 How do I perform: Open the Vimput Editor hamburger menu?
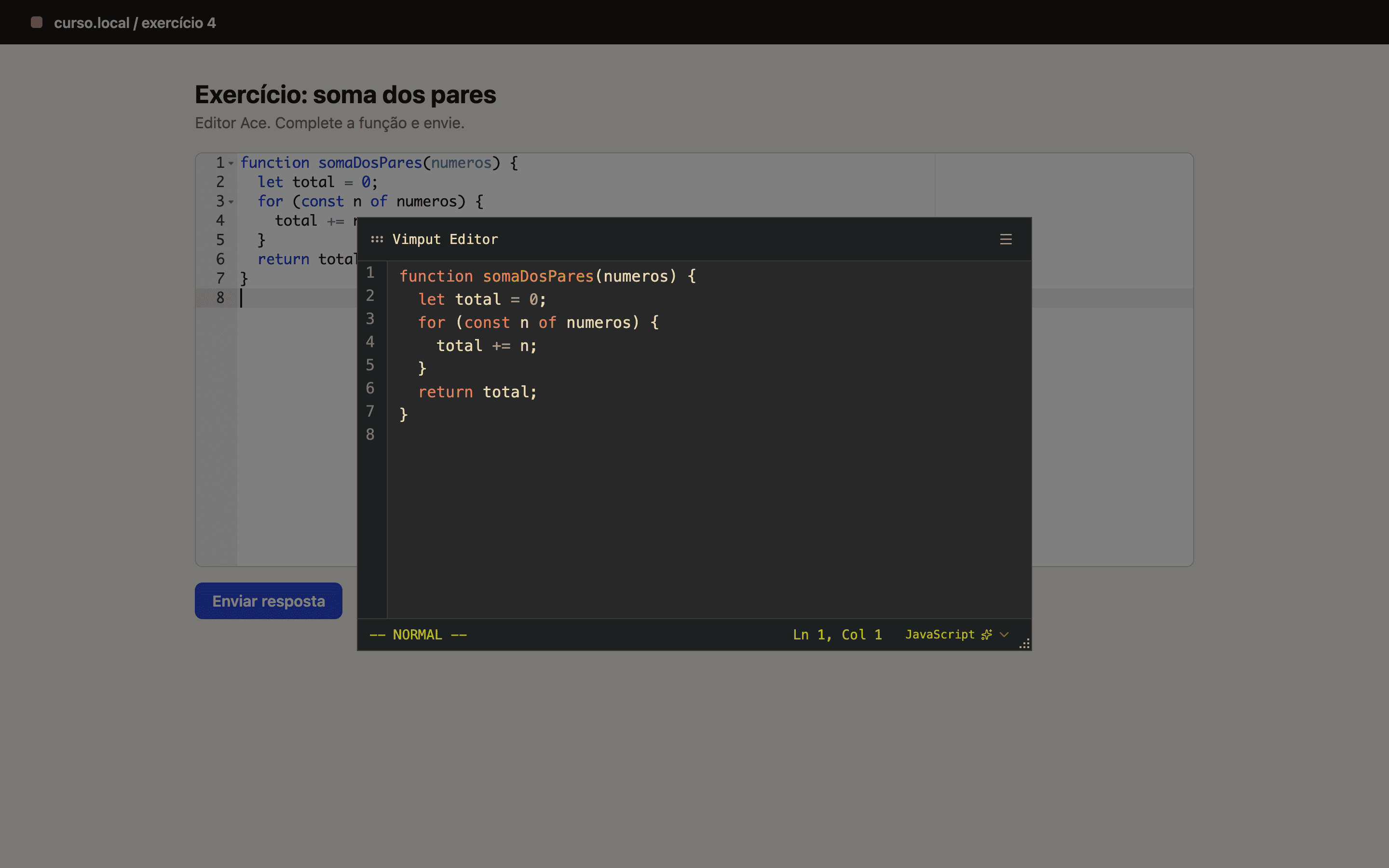point(1006,239)
